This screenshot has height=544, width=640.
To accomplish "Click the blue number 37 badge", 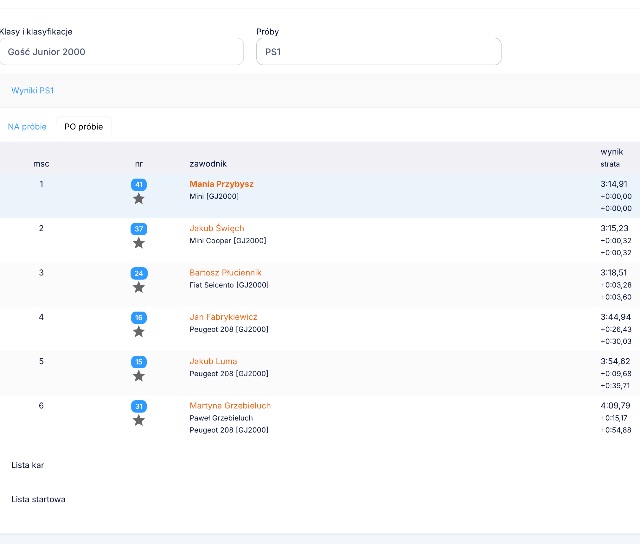I will 139,229.
